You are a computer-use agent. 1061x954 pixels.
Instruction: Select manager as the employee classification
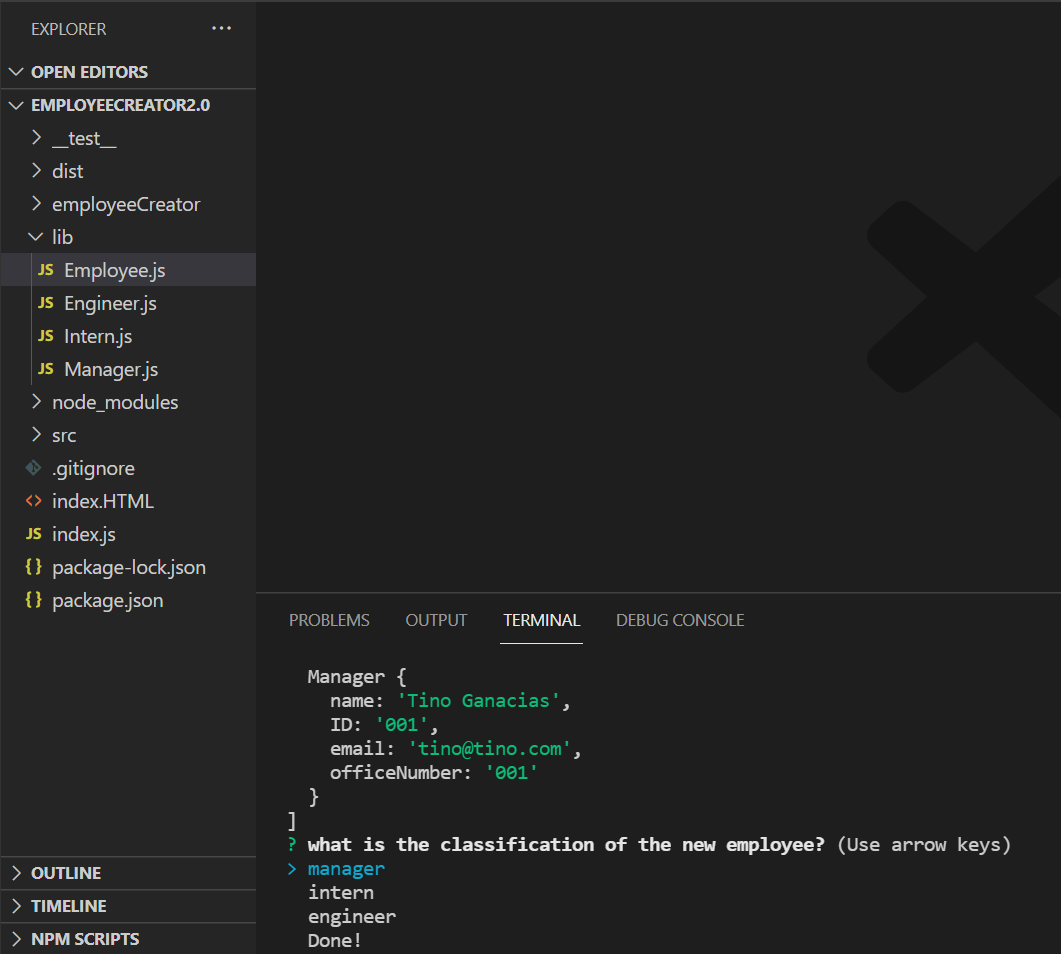click(x=346, y=868)
